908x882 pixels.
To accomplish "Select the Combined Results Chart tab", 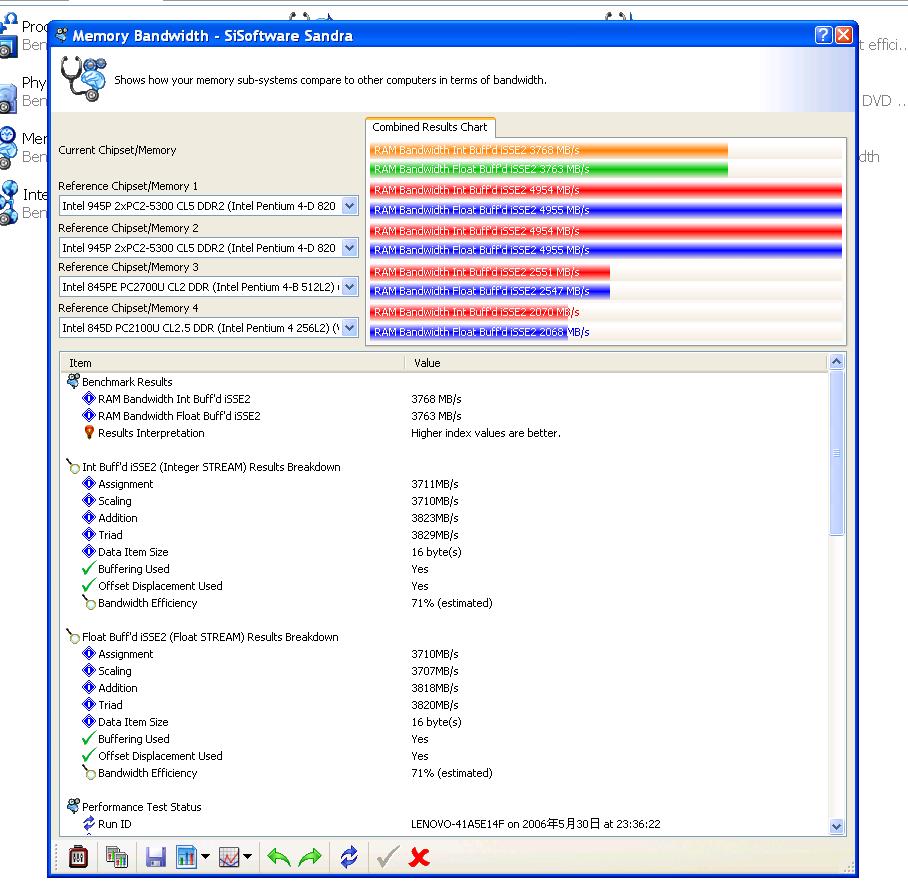I will tap(430, 127).
